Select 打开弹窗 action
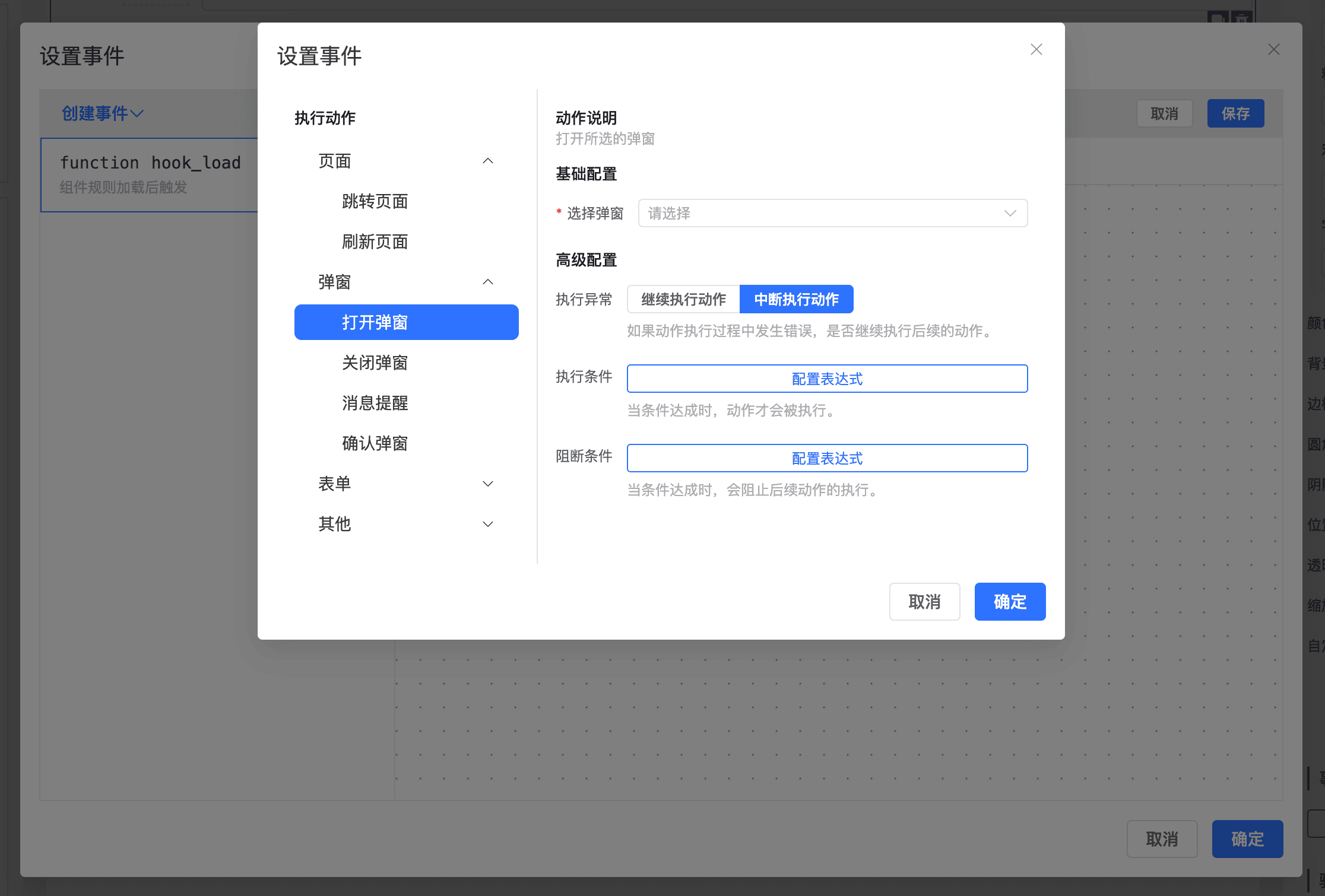 point(406,322)
